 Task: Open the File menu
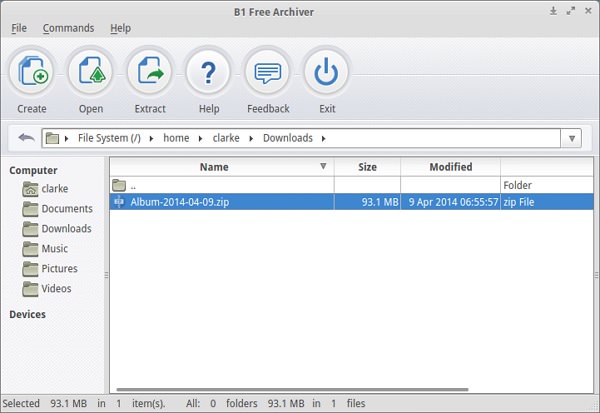point(19,28)
